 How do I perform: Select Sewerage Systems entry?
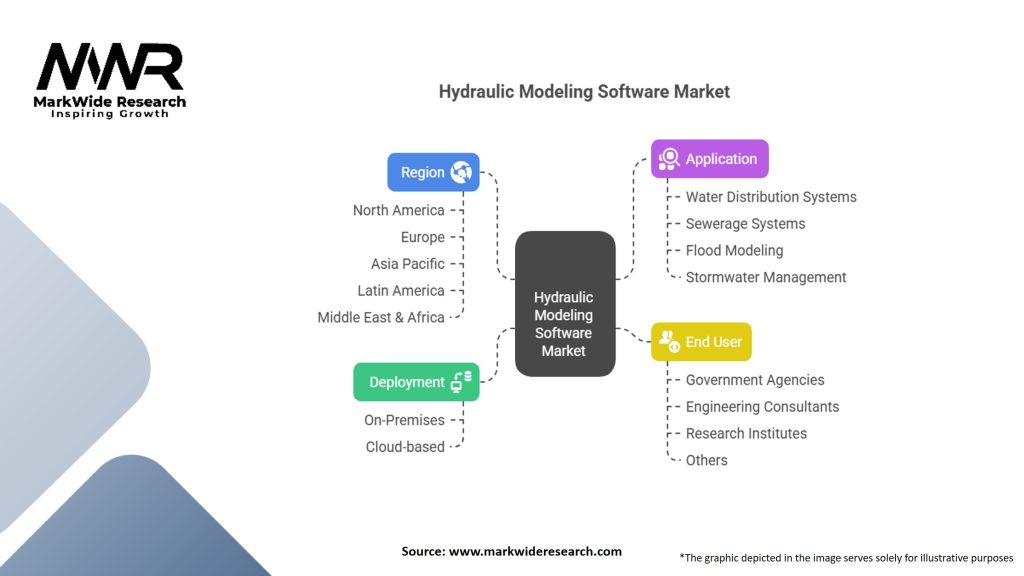click(745, 223)
